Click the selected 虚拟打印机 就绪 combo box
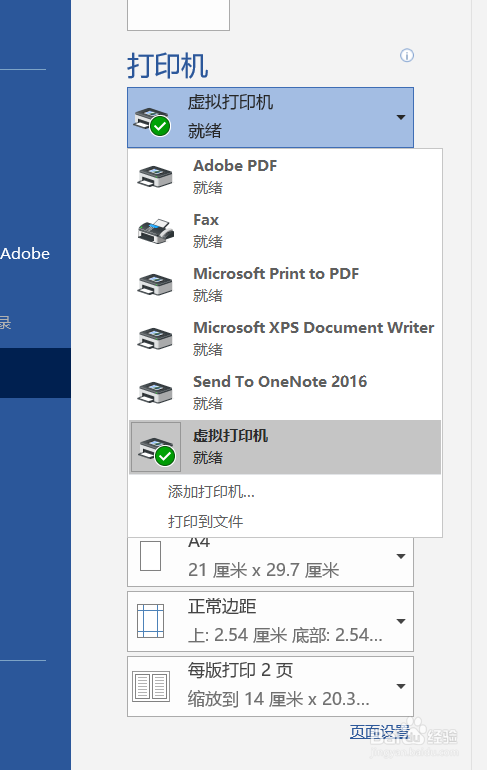Screen dimensions: 487x770 271,117
